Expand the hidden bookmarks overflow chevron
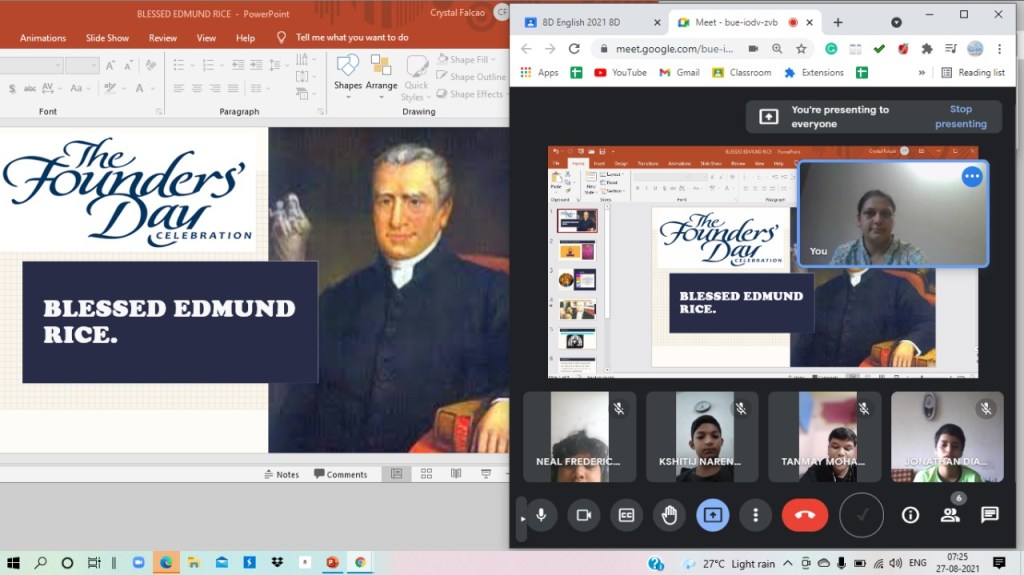Image resolution: width=1024 pixels, height=575 pixels. pos(922,73)
